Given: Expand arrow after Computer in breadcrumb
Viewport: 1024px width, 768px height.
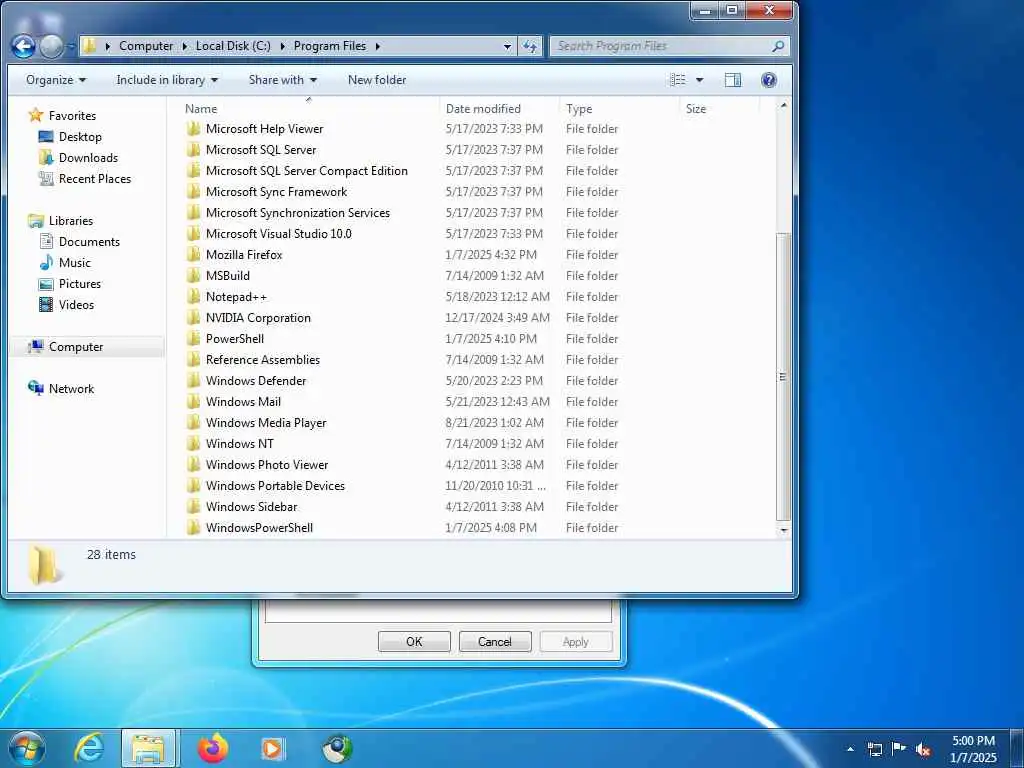Looking at the screenshot, I should click(x=184, y=46).
